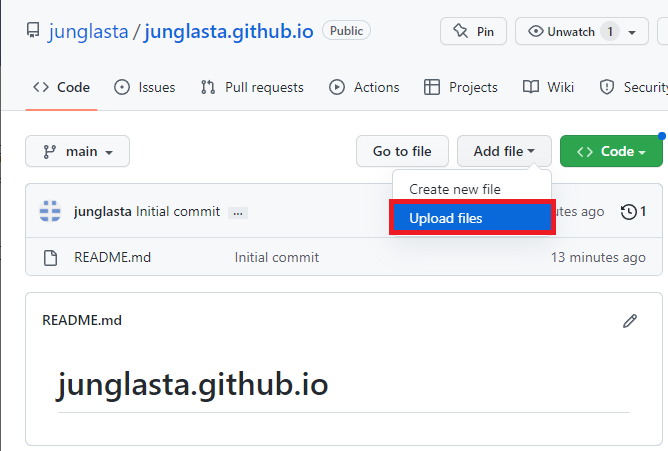668x451 pixels.
Task: Expand the Unwatch notification dropdown arrow
Action: 632,32
